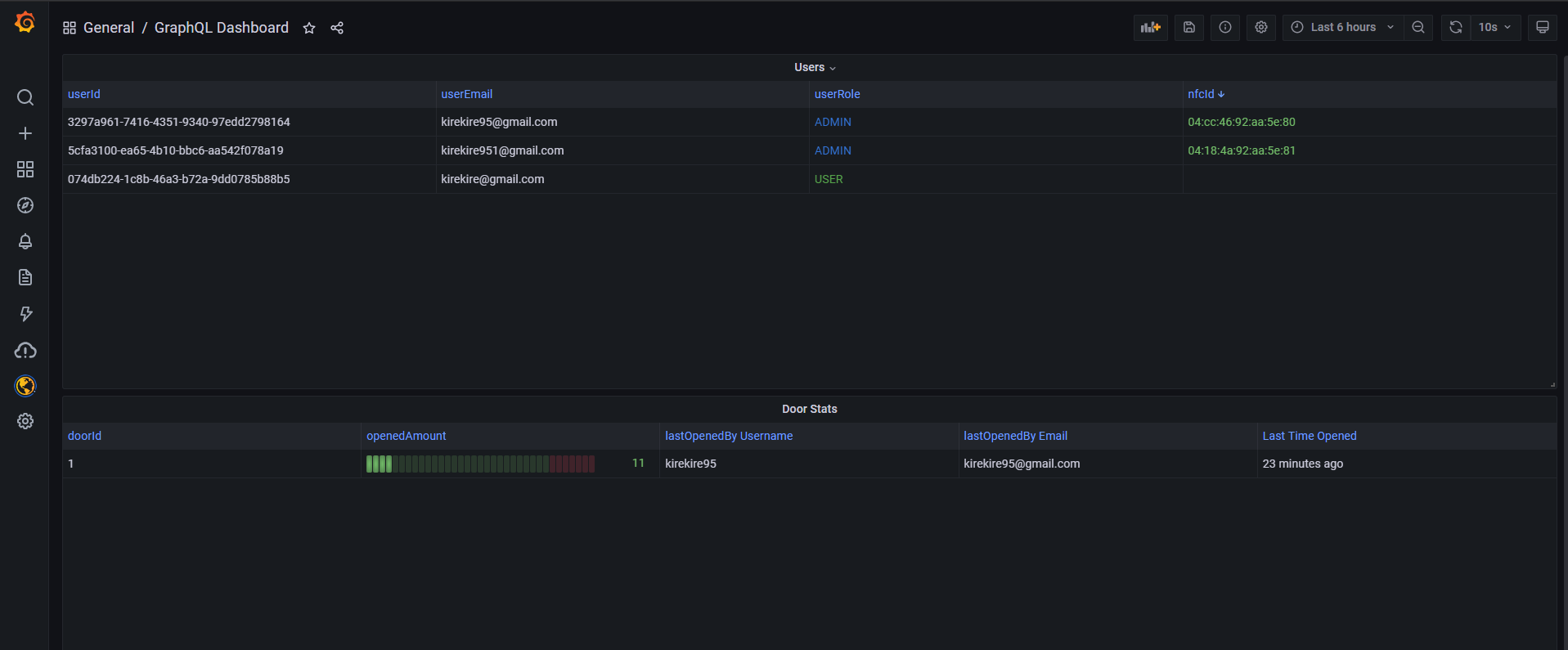Viewport: 1568px width, 650px height.
Task: Open dashboard settings gear
Action: coord(1261,27)
